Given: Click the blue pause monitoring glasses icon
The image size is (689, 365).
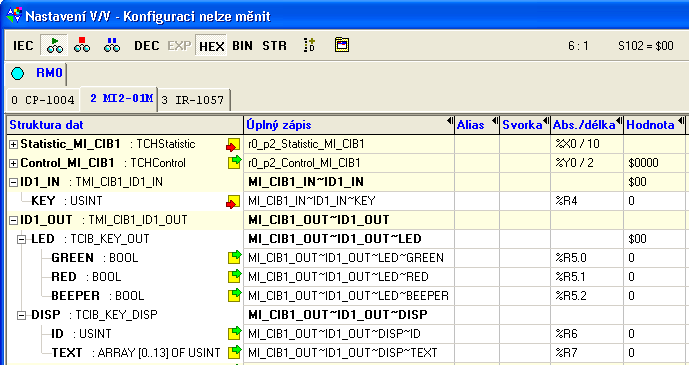Looking at the screenshot, I should pos(112,45).
